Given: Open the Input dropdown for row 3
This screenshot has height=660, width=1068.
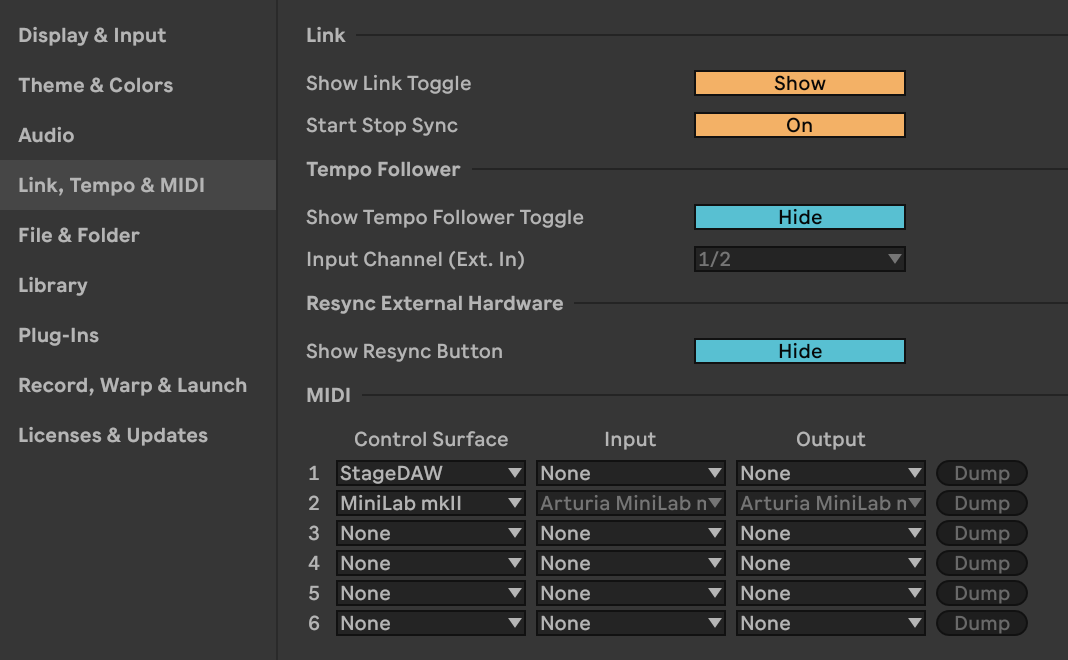Looking at the screenshot, I should coord(631,533).
